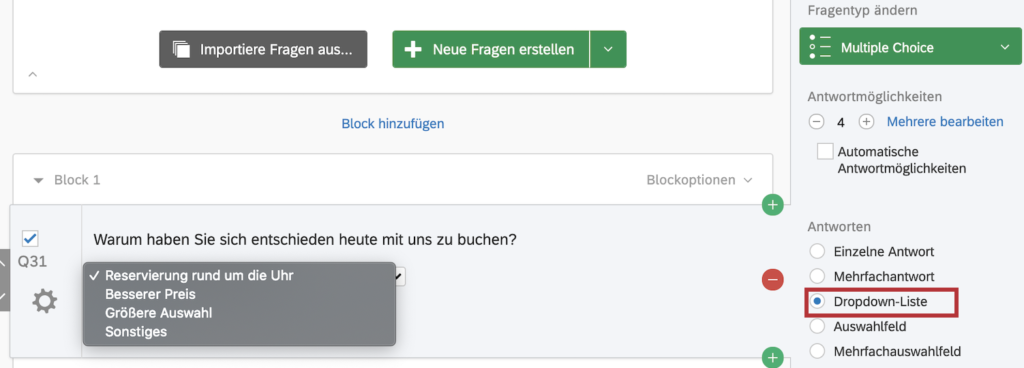Click Neue Fragen erstellen button
The width and height of the screenshot is (1024, 368).
pos(490,49)
